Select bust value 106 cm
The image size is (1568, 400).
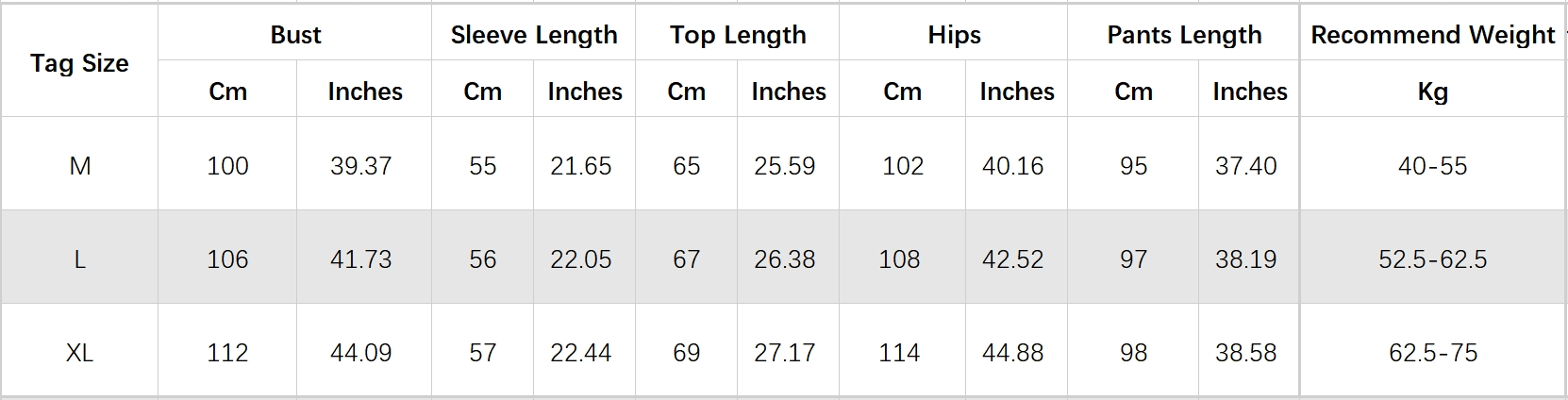227,259
